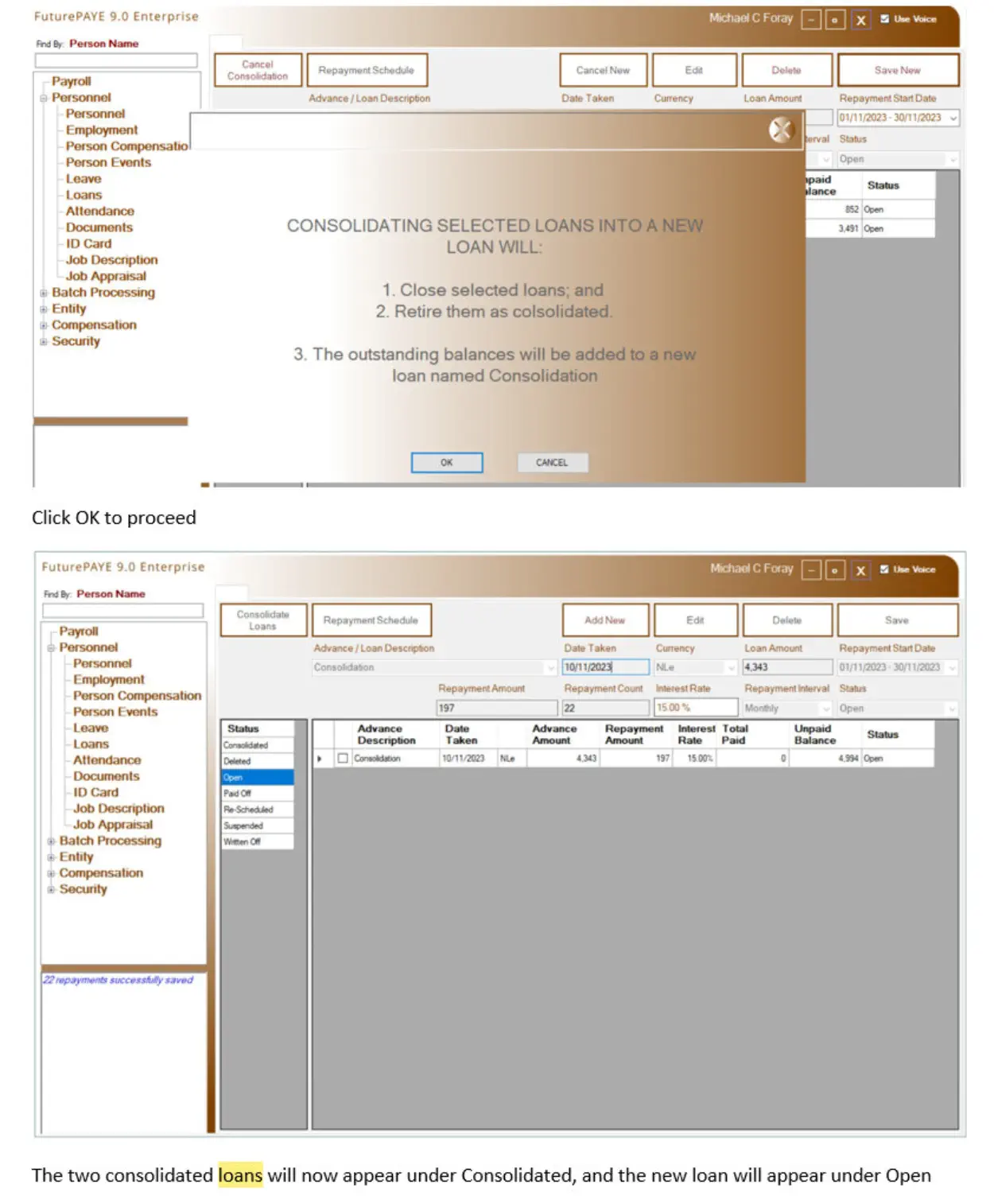This screenshot has width=994, height=1204.
Task: Open Repayment Interval dropdown showing Monthly
Action: (x=825, y=708)
